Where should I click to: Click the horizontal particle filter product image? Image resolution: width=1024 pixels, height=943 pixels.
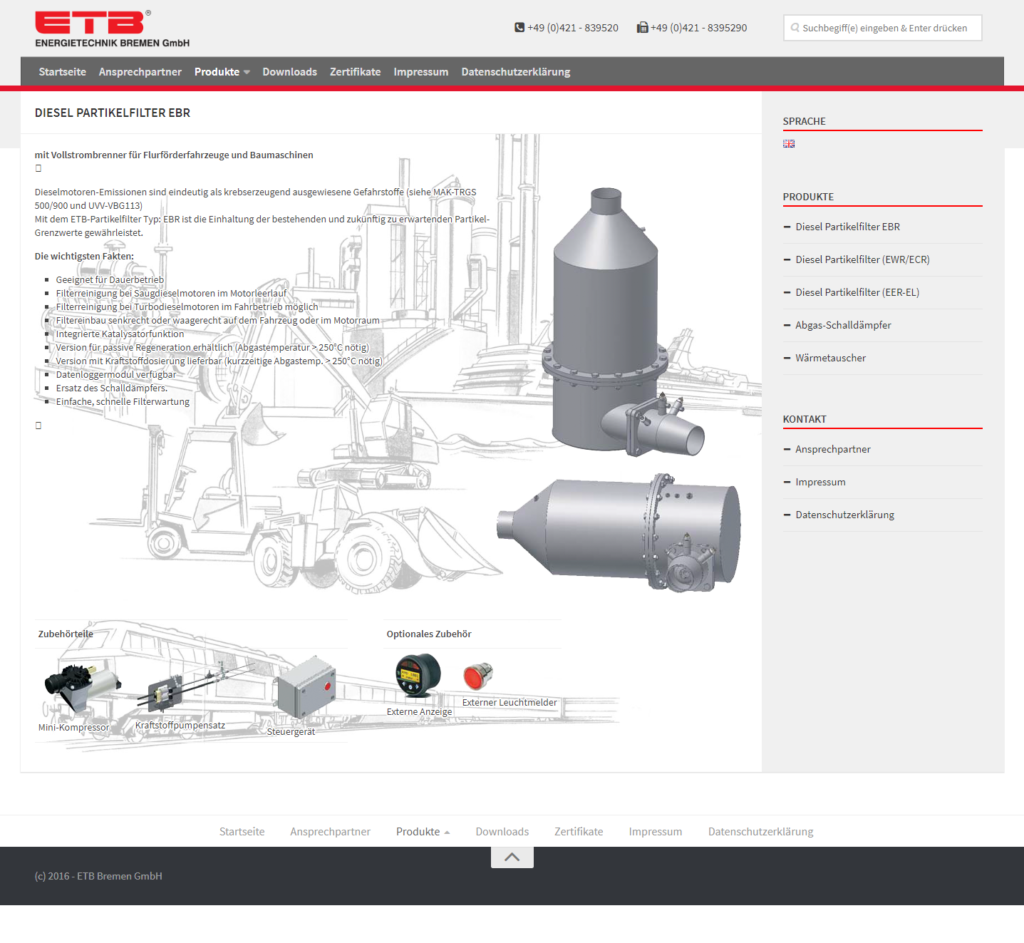[x=619, y=532]
